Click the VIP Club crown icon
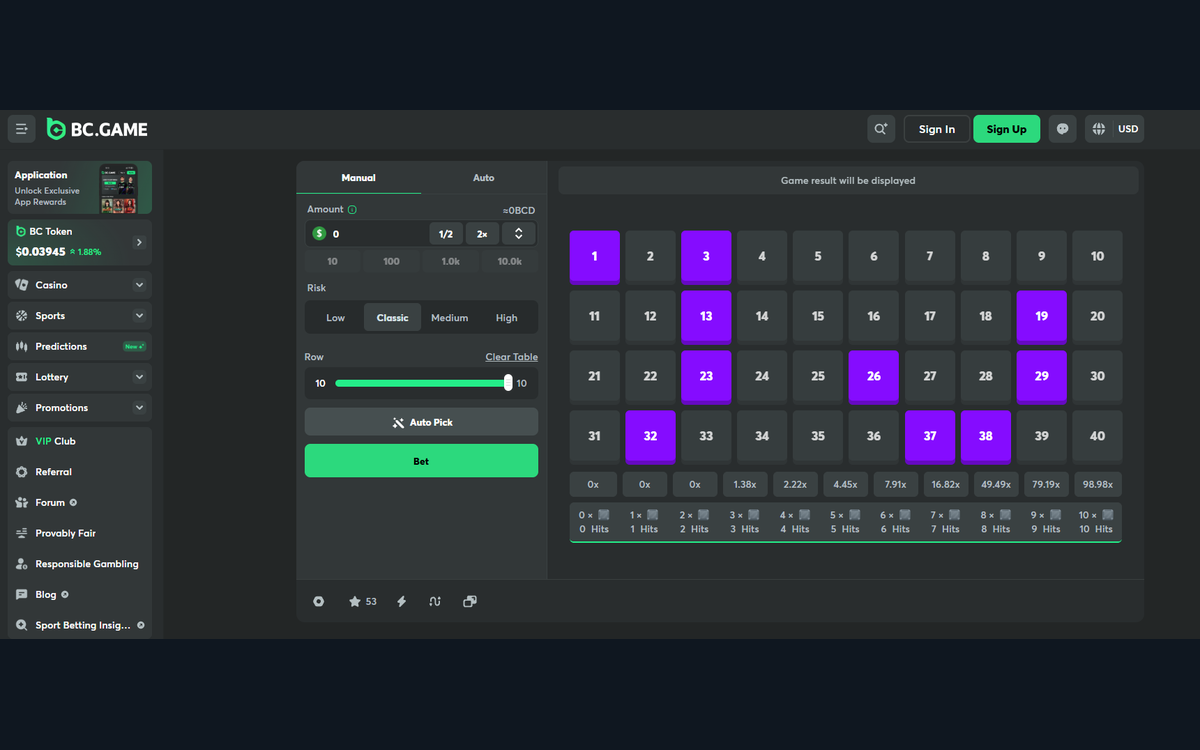The height and width of the screenshot is (750, 1200). tap(22, 441)
